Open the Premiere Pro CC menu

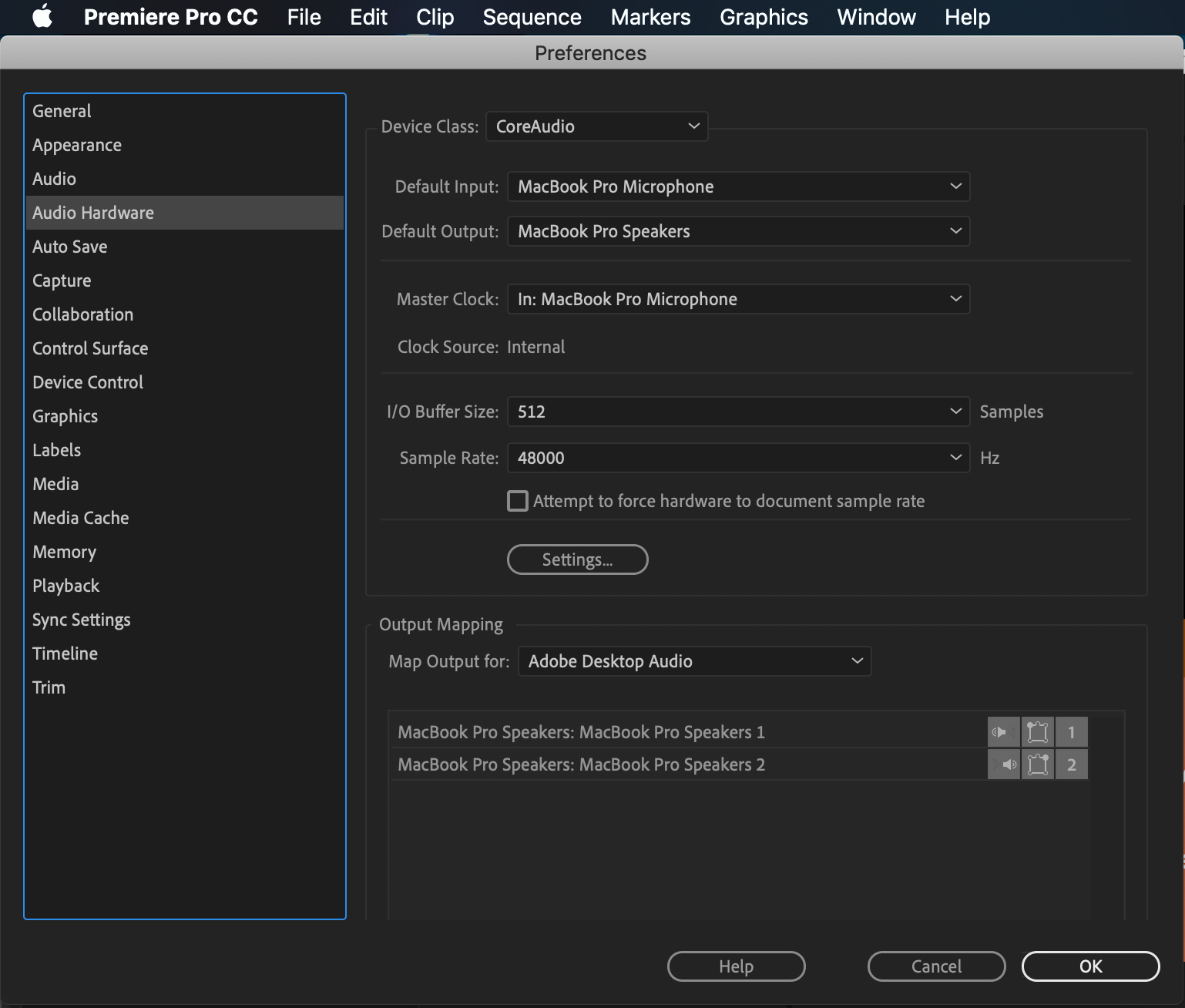coord(170,17)
